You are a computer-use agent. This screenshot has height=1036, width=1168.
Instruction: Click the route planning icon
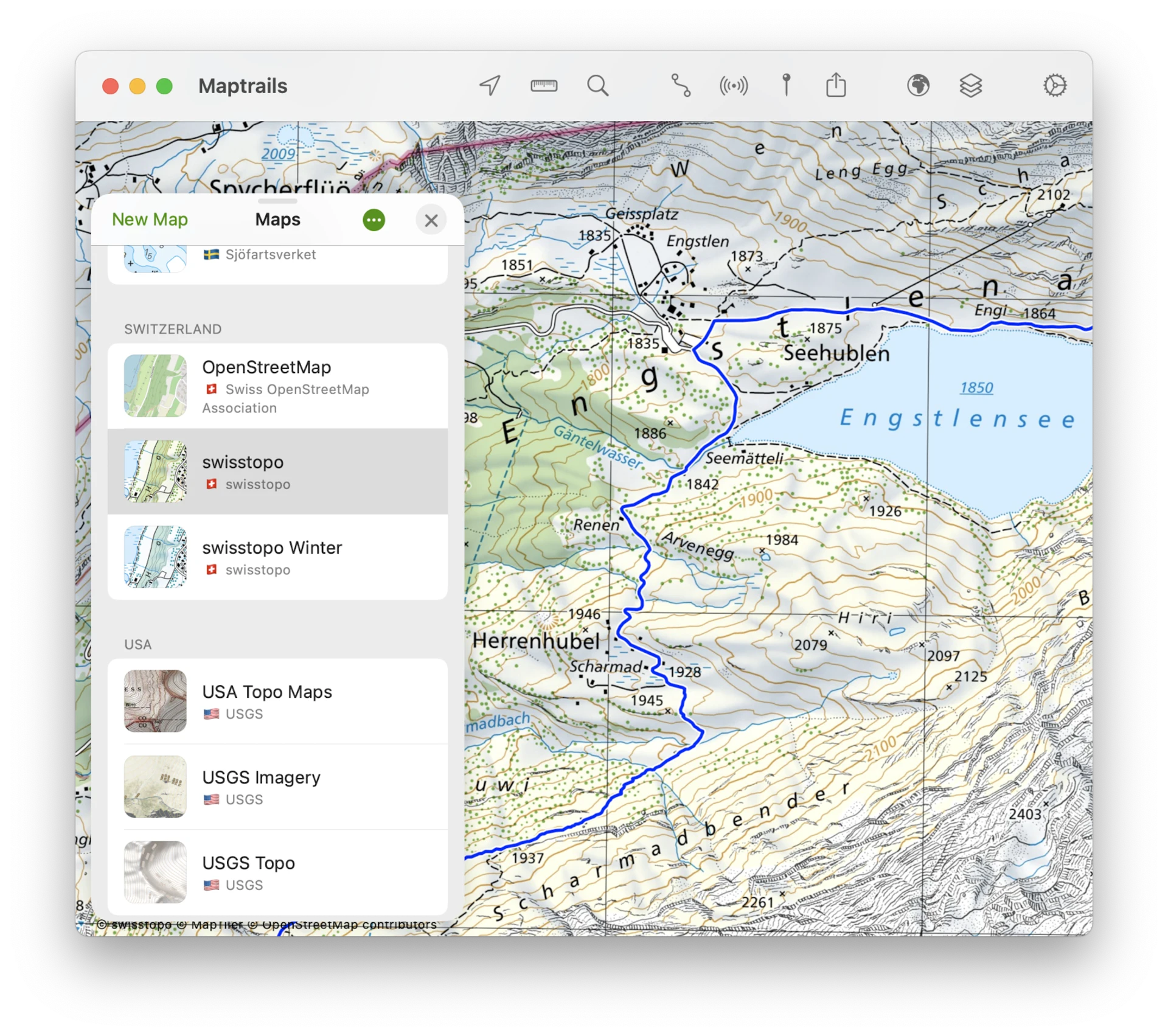tap(681, 86)
